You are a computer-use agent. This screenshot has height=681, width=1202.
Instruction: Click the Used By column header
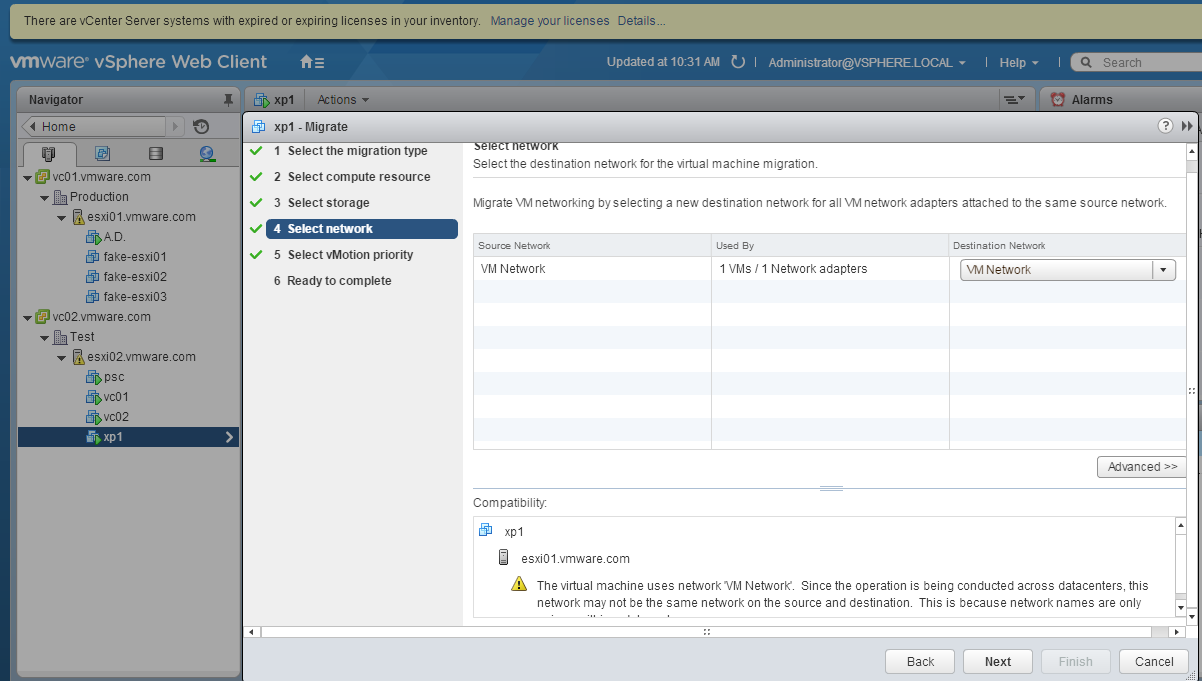(830, 246)
